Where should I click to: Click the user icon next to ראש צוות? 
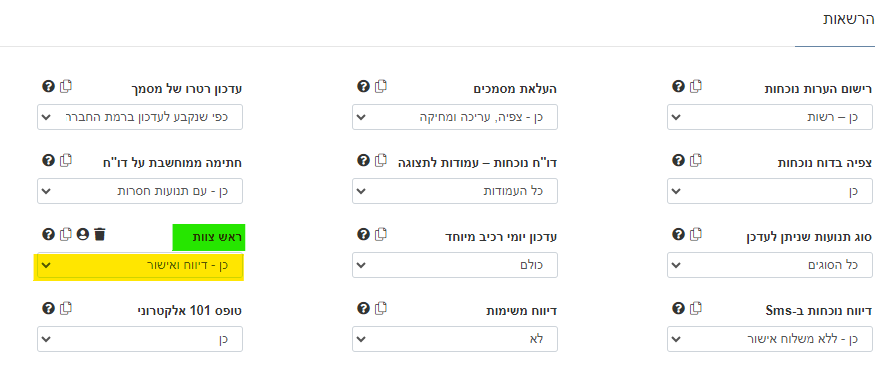click(83, 234)
